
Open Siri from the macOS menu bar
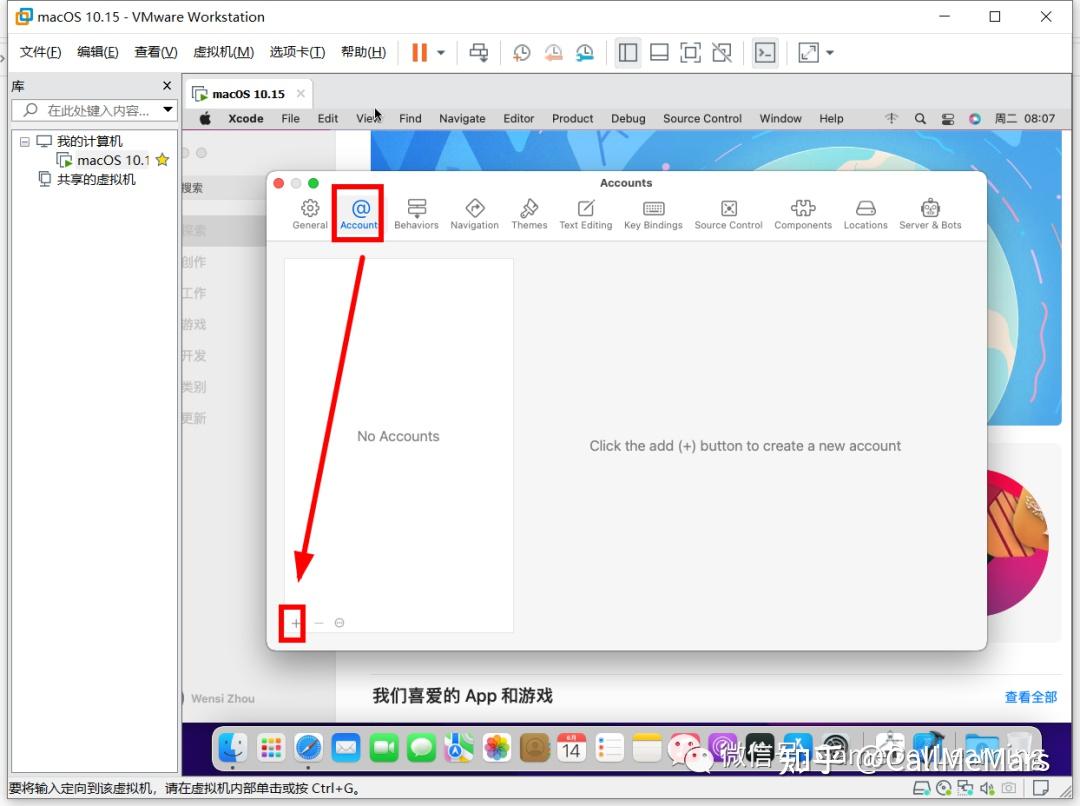click(x=975, y=118)
